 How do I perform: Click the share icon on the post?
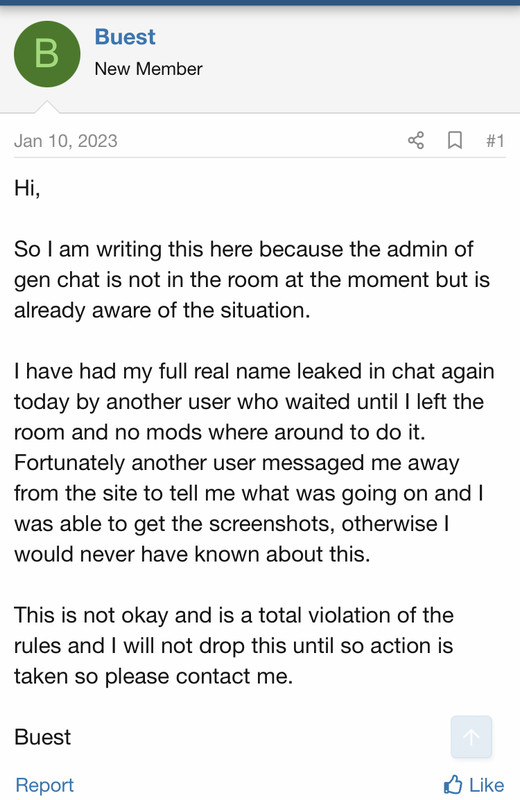tap(416, 140)
